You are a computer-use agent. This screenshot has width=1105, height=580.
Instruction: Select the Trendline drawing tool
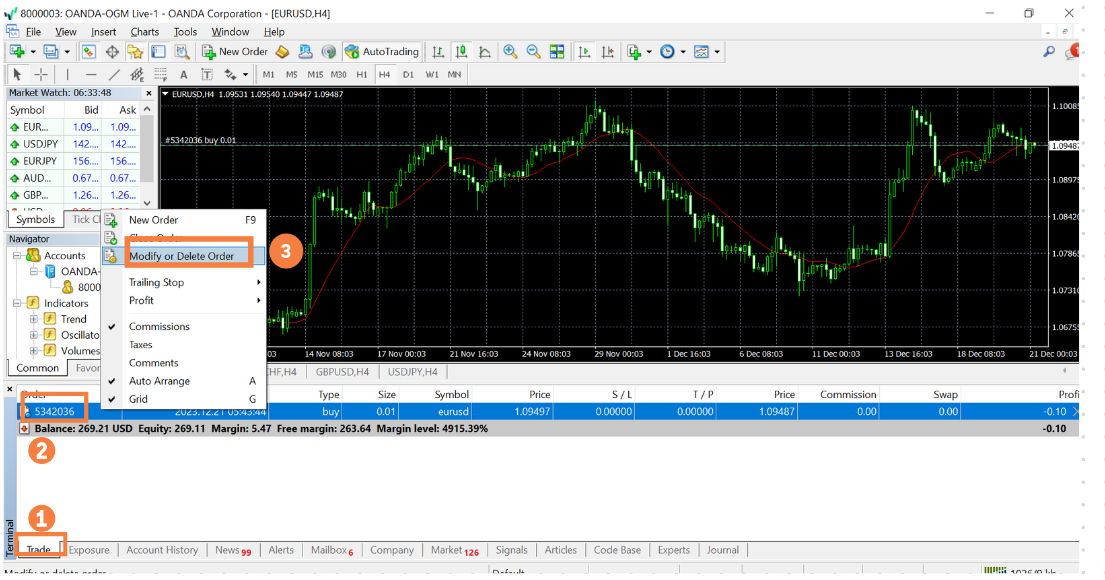tap(114, 75)
